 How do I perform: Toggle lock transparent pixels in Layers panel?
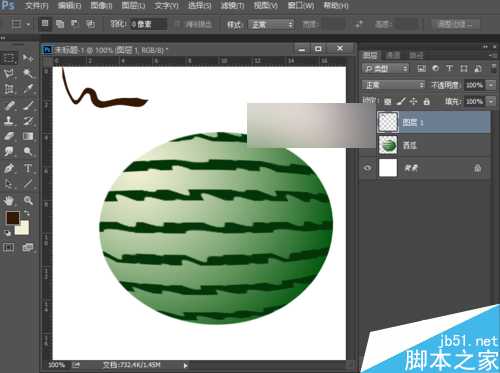(387, 101)
